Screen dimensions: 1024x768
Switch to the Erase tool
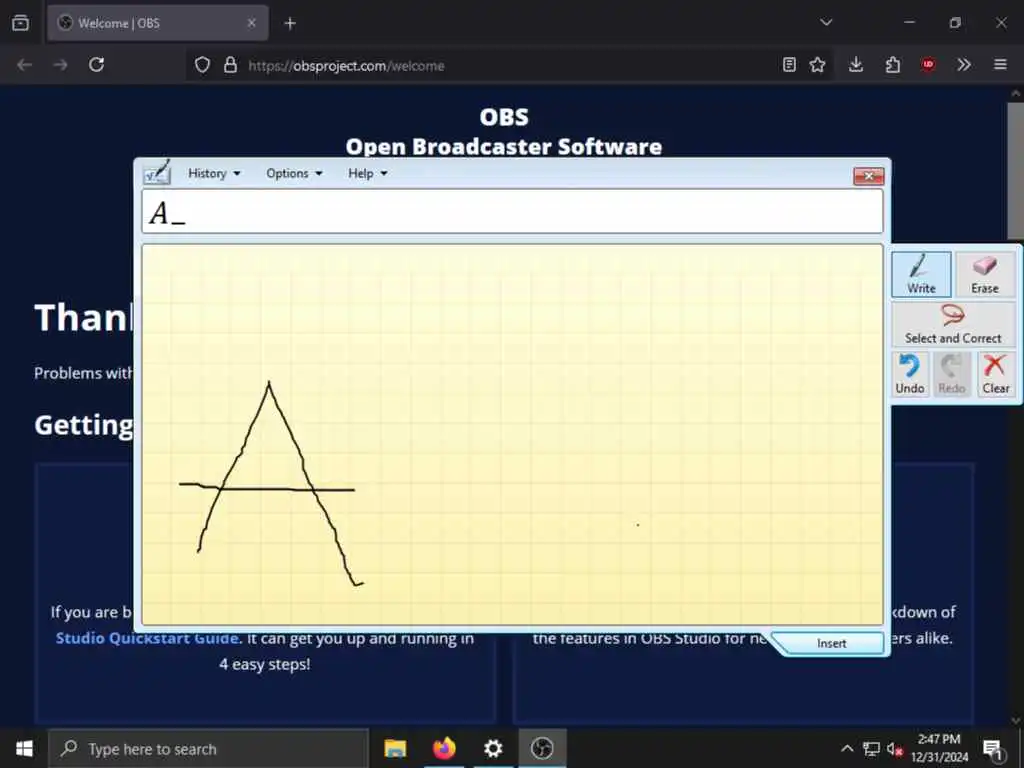click(x=984, y=274)
